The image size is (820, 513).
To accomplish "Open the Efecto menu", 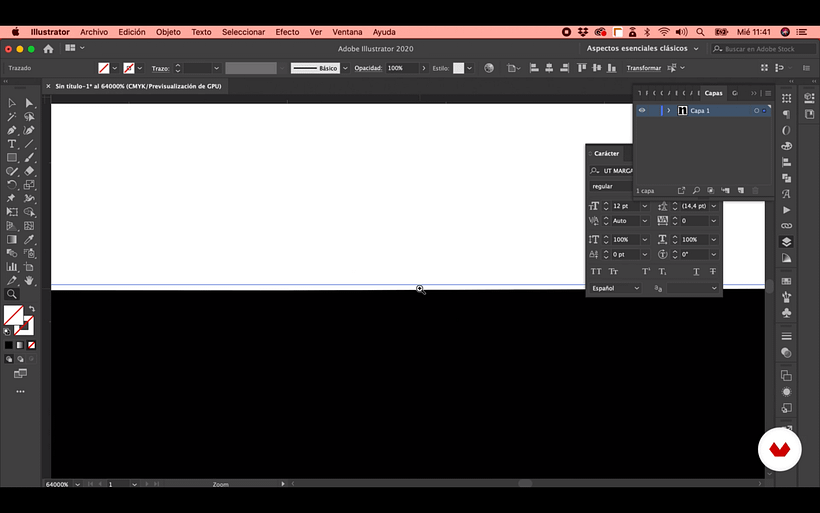I will pos(287,32).
